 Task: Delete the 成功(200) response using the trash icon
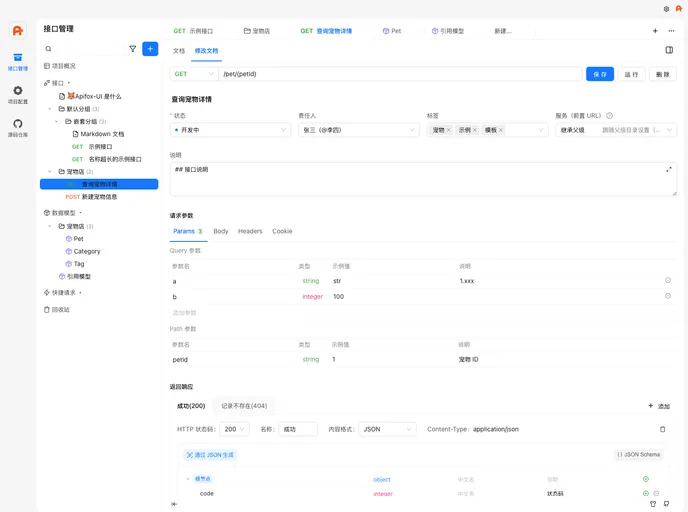click(663, 429)
